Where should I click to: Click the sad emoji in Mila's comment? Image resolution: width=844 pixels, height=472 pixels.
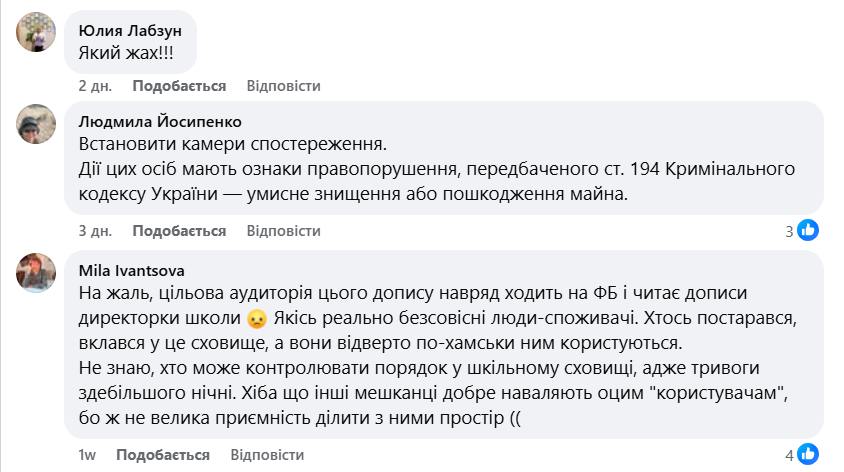pos(257,320)
